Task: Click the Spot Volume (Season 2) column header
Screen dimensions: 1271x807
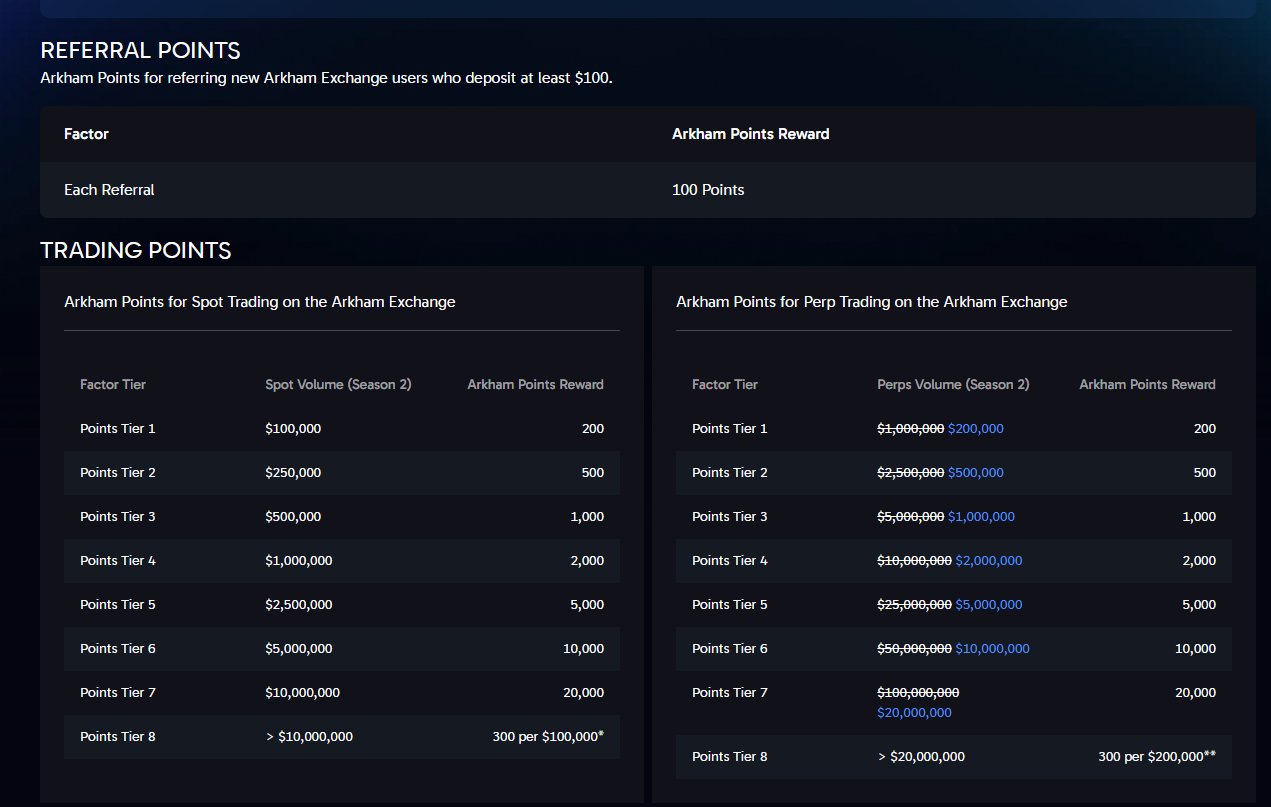Action: coord(338,384)
